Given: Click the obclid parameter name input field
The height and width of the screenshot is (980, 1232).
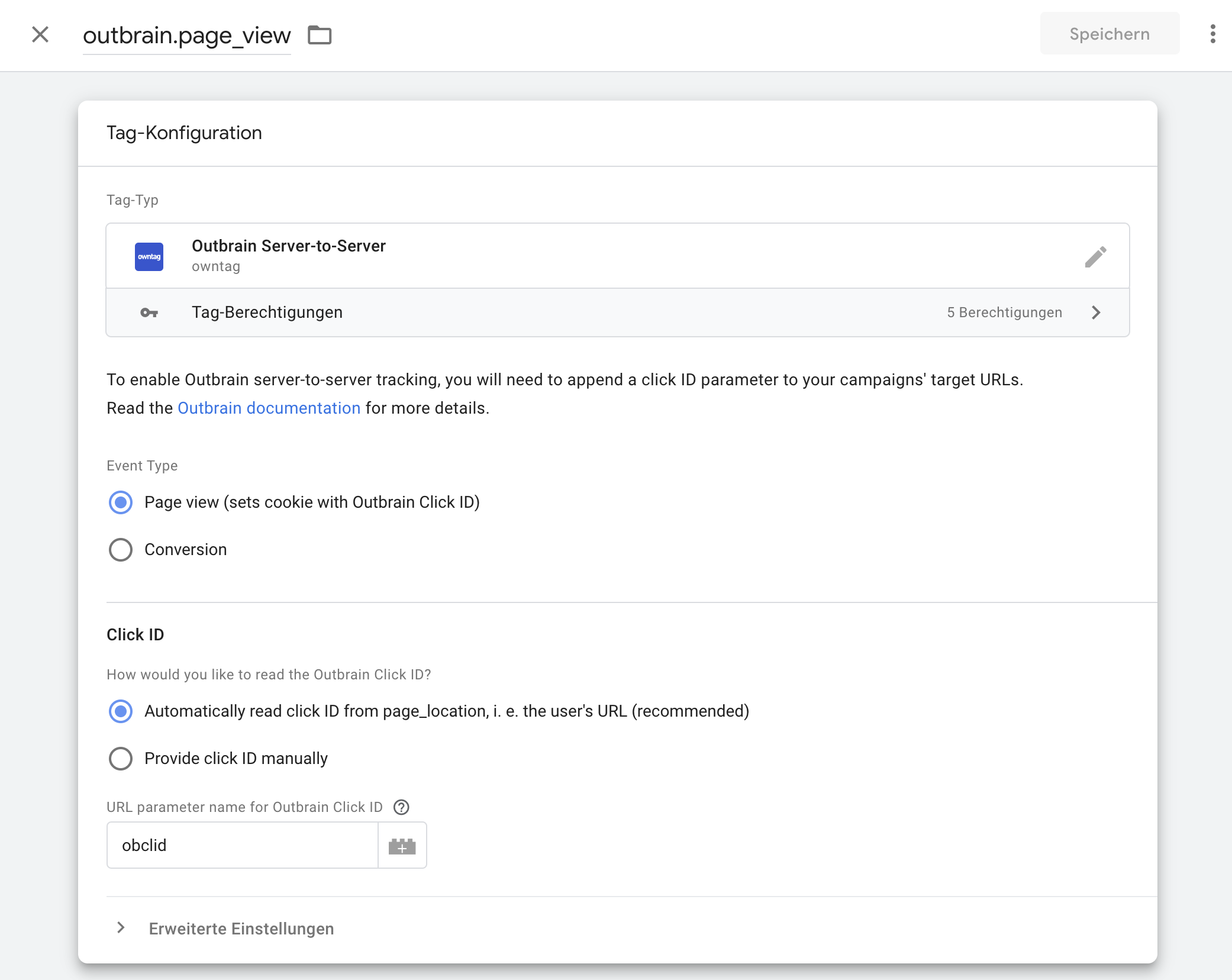Looking at the screenshot, I should 242,846.
